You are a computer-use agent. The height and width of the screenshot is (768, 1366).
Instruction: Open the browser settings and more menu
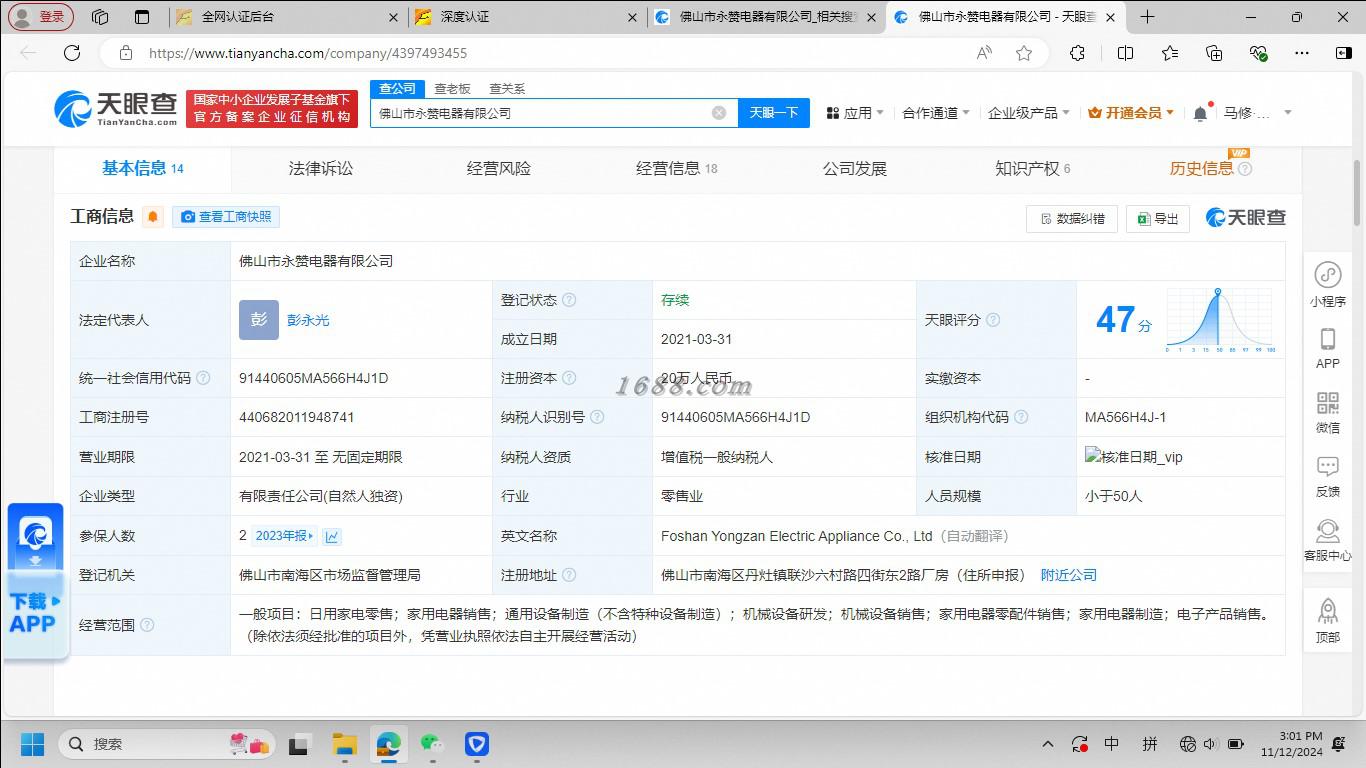click(x=1301, y=53)
